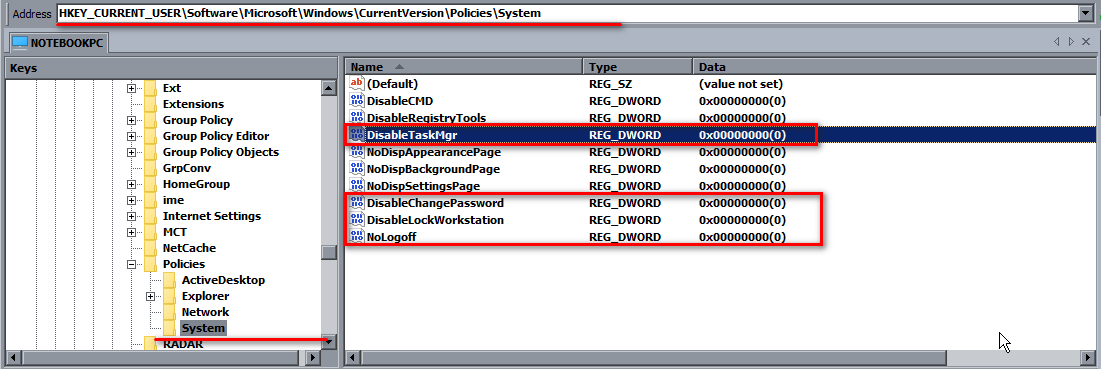Click the HomeGroup folder icon
1101x369 pixels.
pyautogui.click(x=150, y=184)
